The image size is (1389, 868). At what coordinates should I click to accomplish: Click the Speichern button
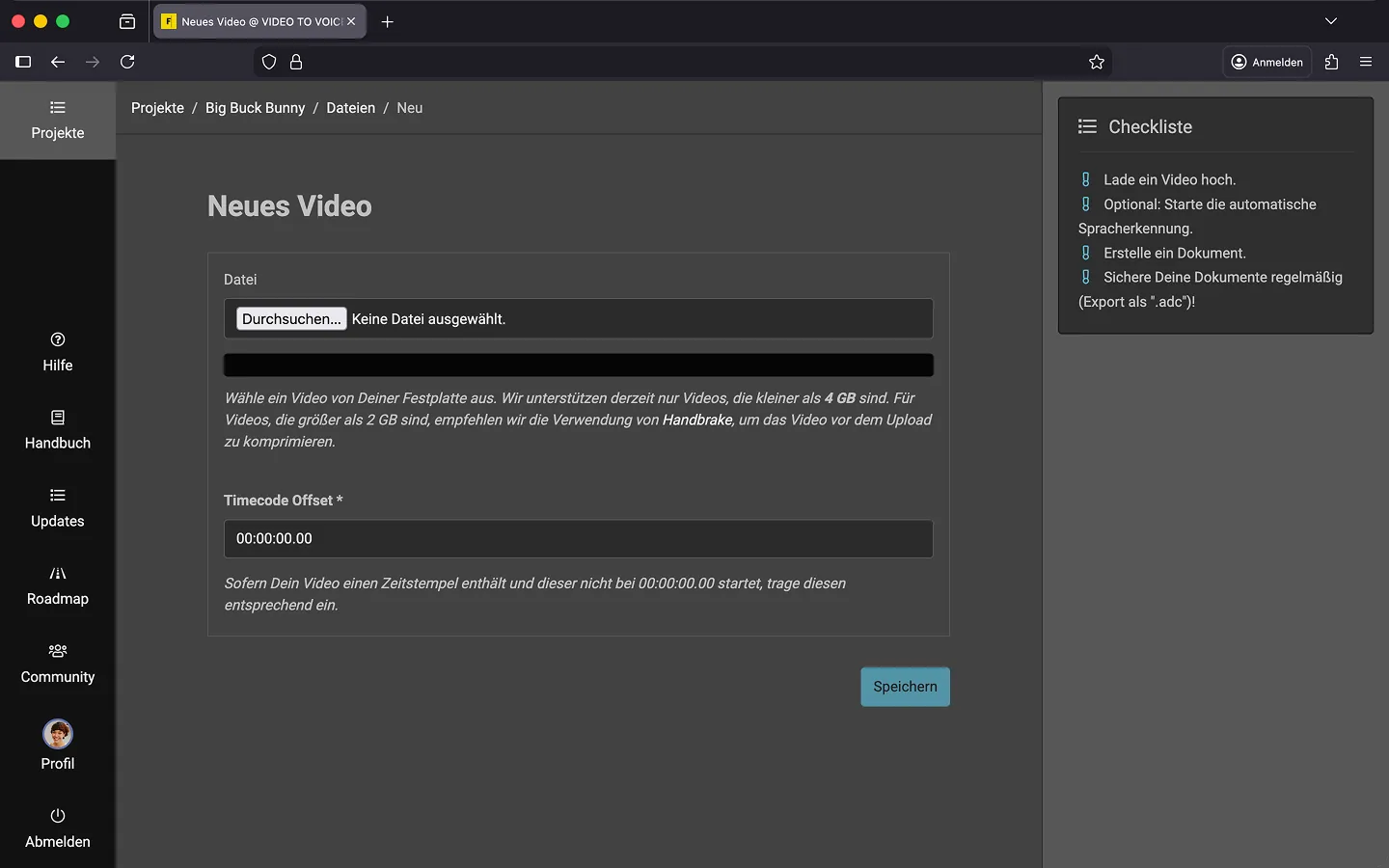point(905,687)
